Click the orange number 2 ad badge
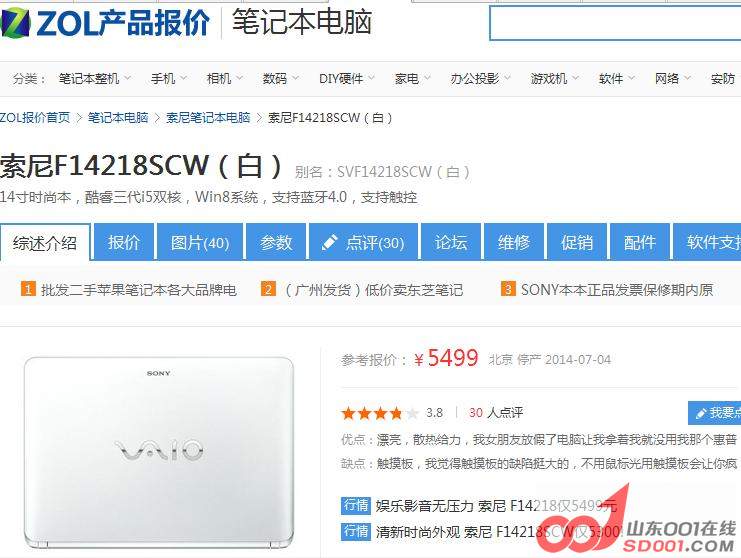This screenshot has height=558, width=741. pyautogui.click(x=268, y=289)
